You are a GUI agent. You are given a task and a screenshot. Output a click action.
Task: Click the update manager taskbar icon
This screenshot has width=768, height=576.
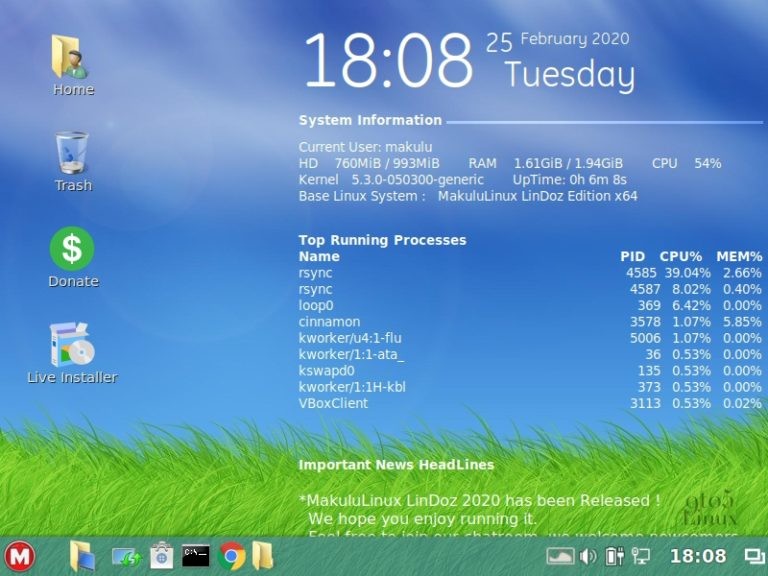tap(125, 556)
